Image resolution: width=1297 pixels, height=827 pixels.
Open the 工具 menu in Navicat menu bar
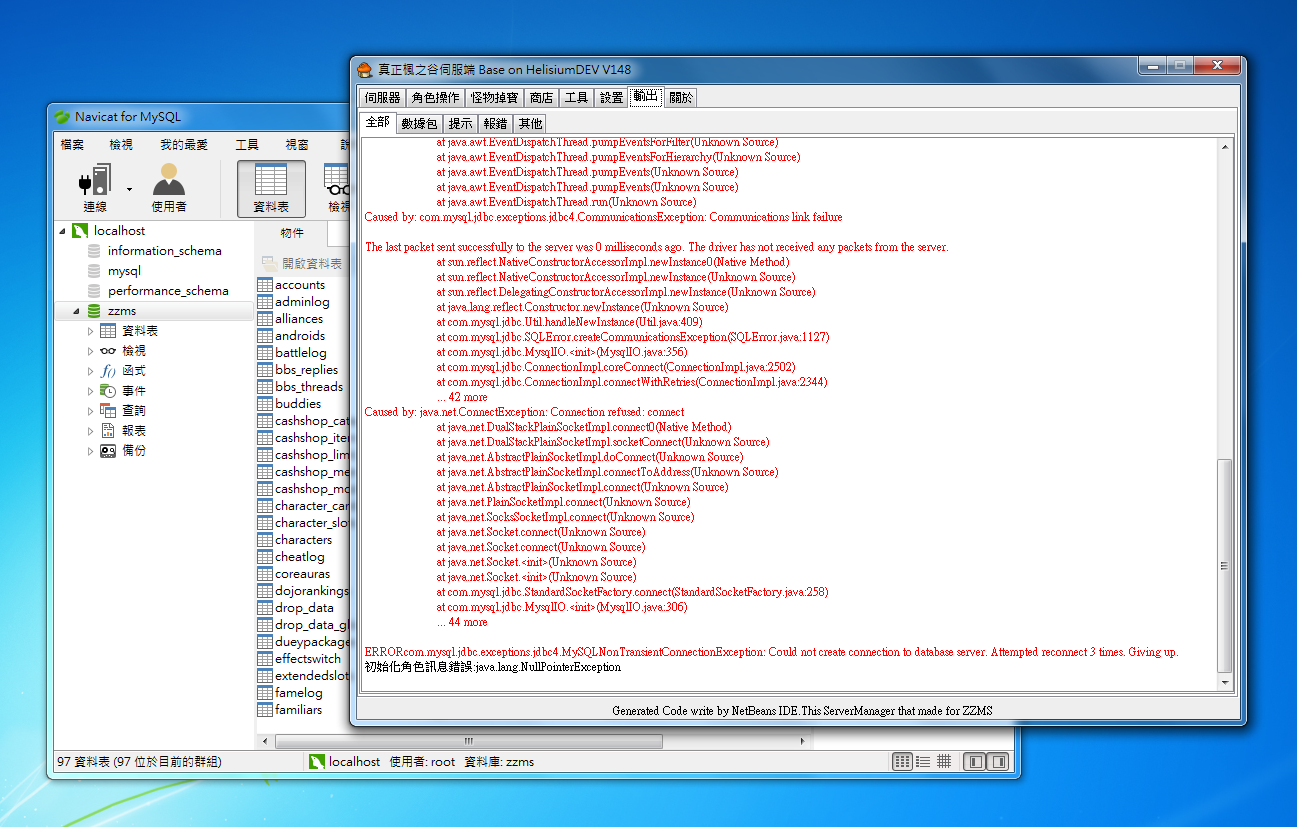click(x=247, y=145)
